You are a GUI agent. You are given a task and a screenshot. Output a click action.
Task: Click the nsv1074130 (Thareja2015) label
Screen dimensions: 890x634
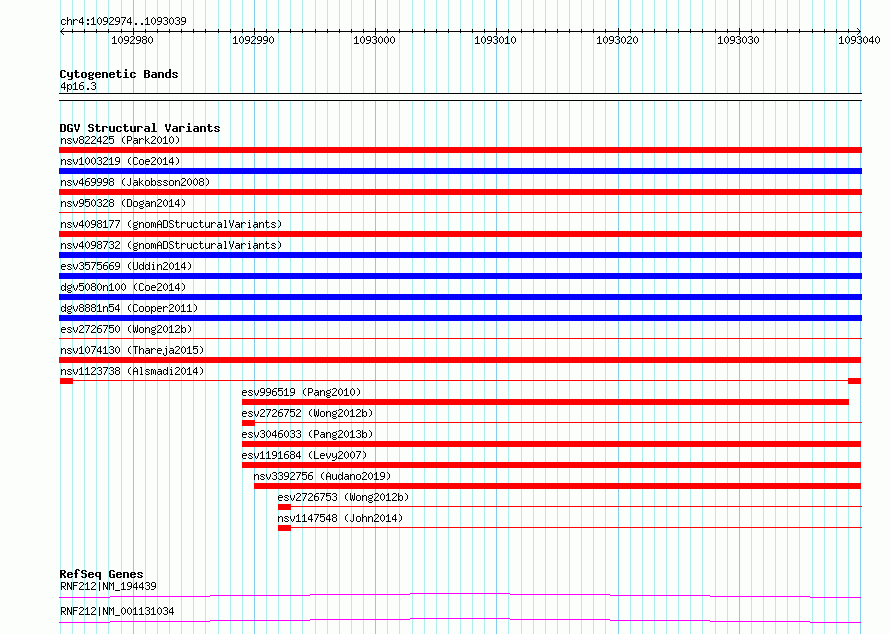(132, 350)
